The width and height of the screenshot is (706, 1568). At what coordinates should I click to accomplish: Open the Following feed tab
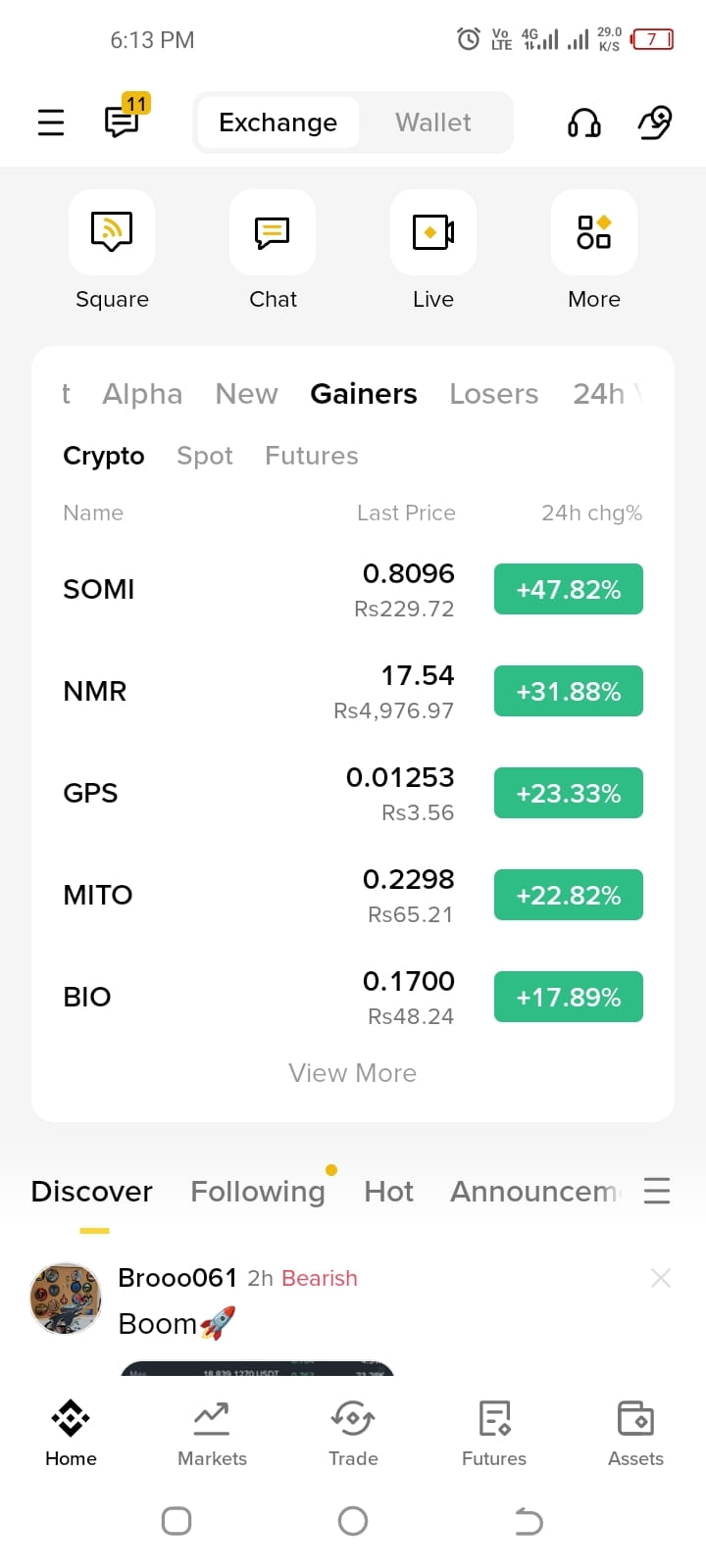point(258,1192)
